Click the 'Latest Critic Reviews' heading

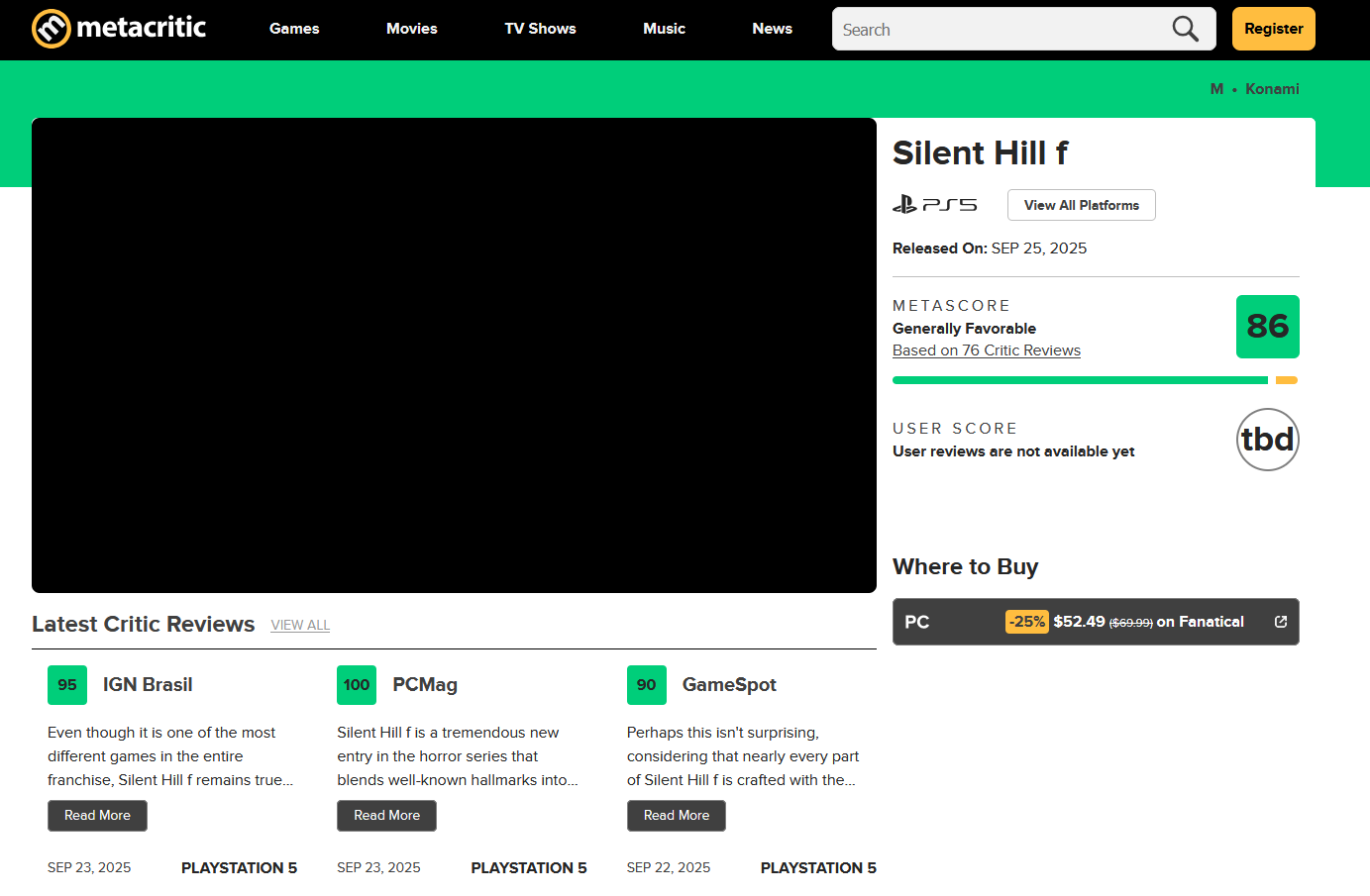[x=144, y=625]
